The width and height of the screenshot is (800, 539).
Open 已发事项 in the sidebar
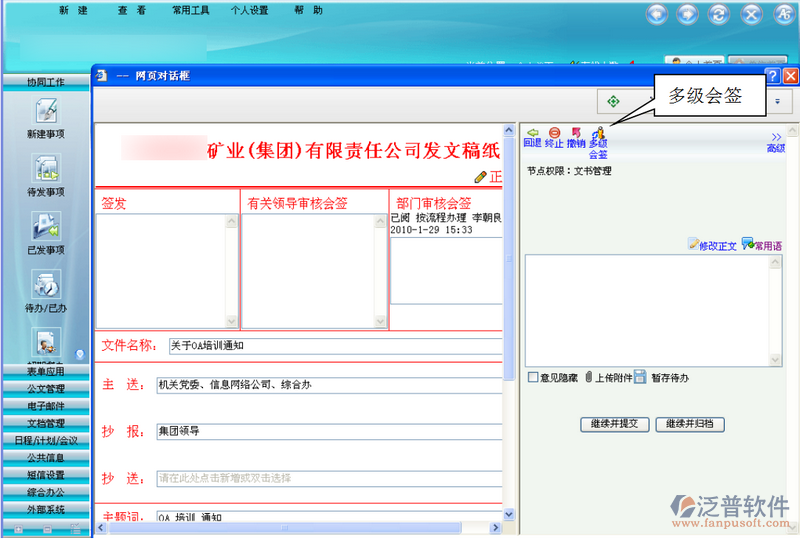click(x=46, y=233)
